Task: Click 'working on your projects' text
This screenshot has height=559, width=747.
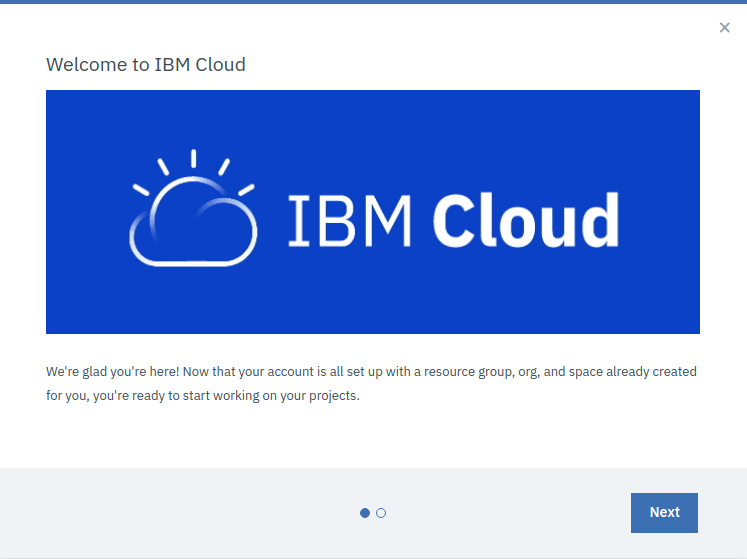Action: (x=294, y=395)
